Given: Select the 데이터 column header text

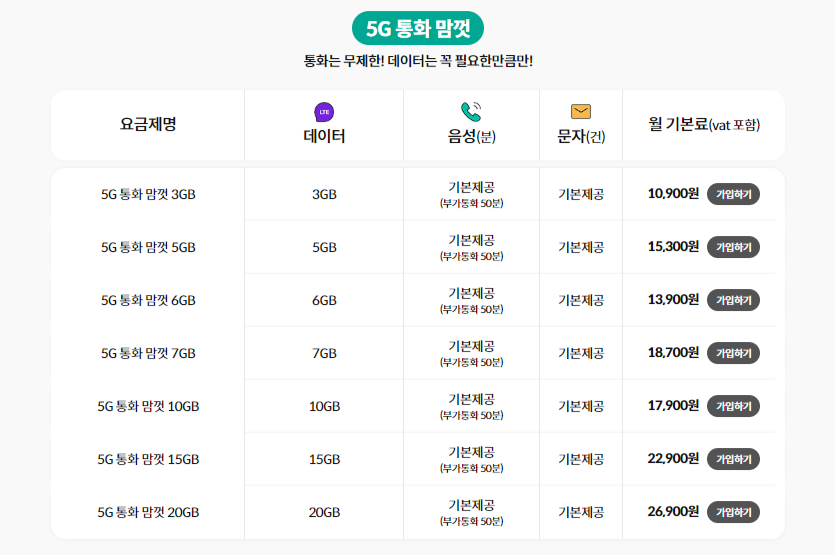Looking at the screenshot, I should coord(324,136).
